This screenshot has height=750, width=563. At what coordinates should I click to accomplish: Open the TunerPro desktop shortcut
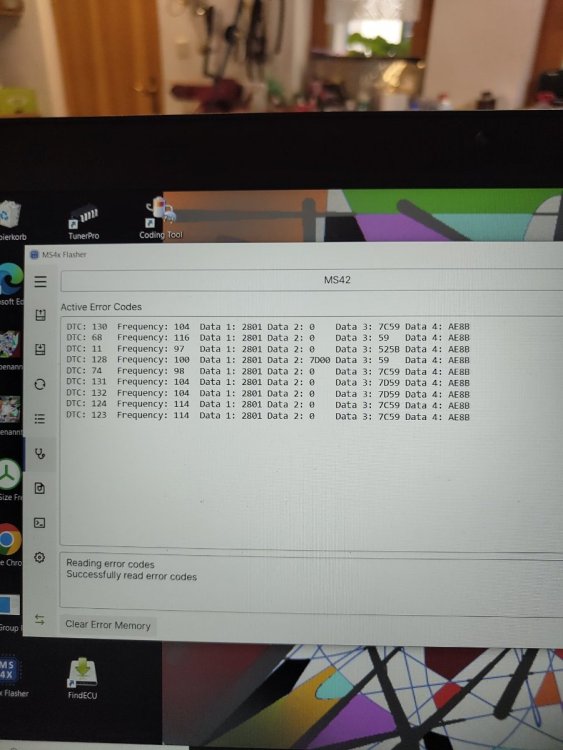pyautogui.click(x=84, y=223)
